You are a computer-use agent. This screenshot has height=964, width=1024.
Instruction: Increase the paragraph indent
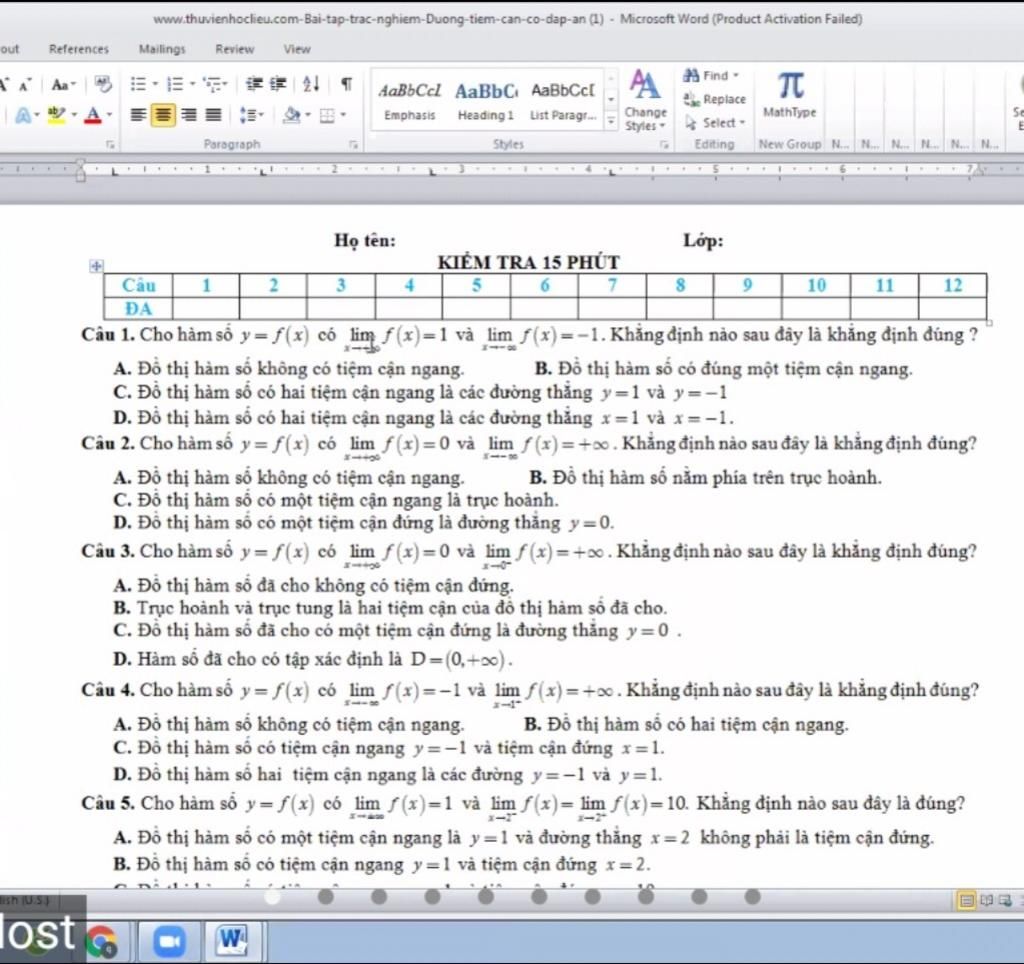point(278,84)
